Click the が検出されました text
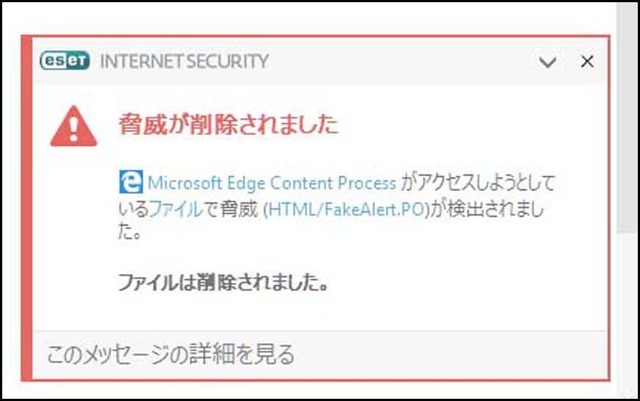The height and width of the screenshot is (401, 640). tap(486, 209)
